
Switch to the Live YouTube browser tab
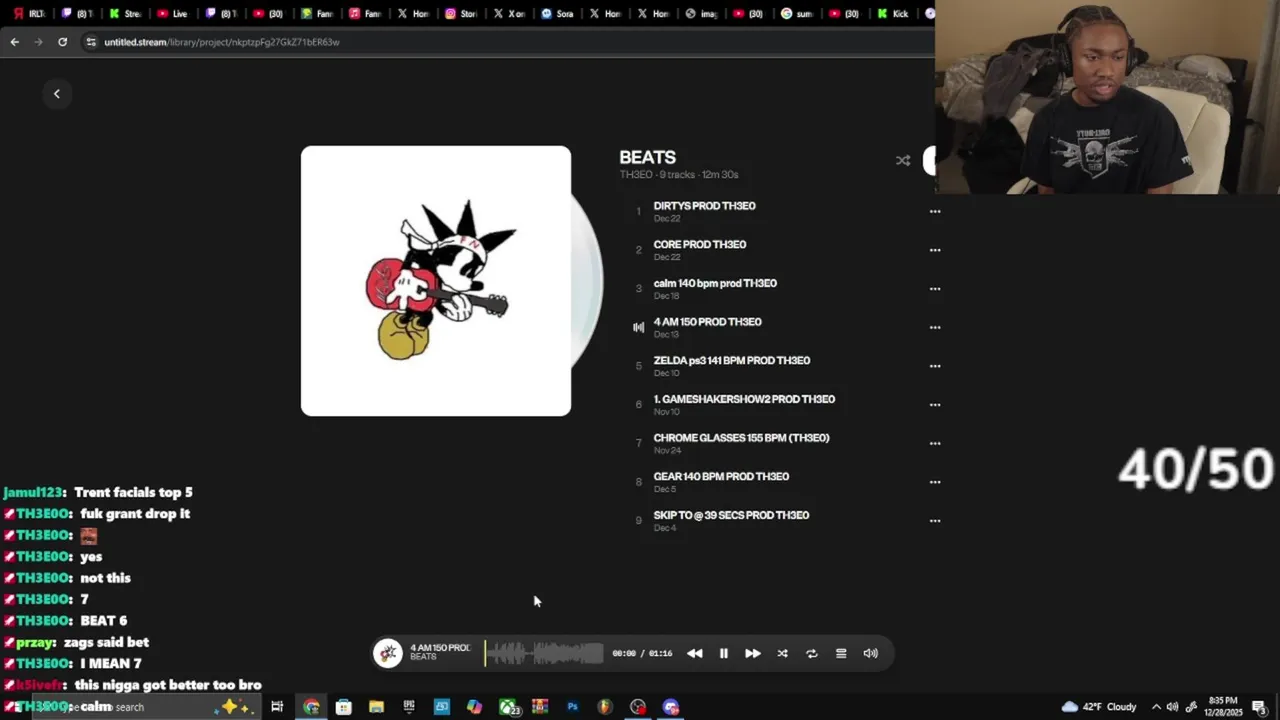pos(174,14)
